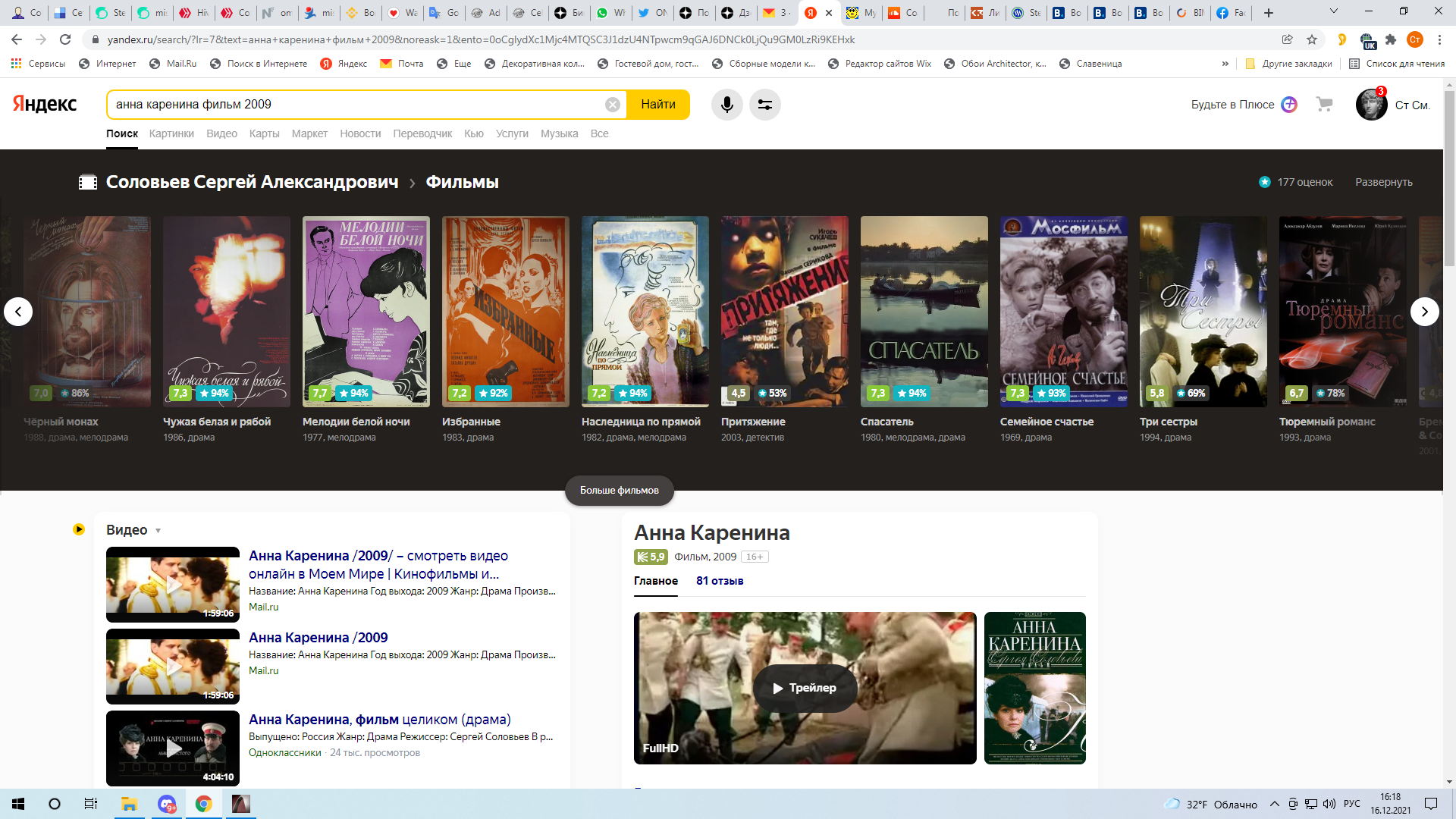
Task: Show hidden system tray icons
Action: tap(1274, 804)
